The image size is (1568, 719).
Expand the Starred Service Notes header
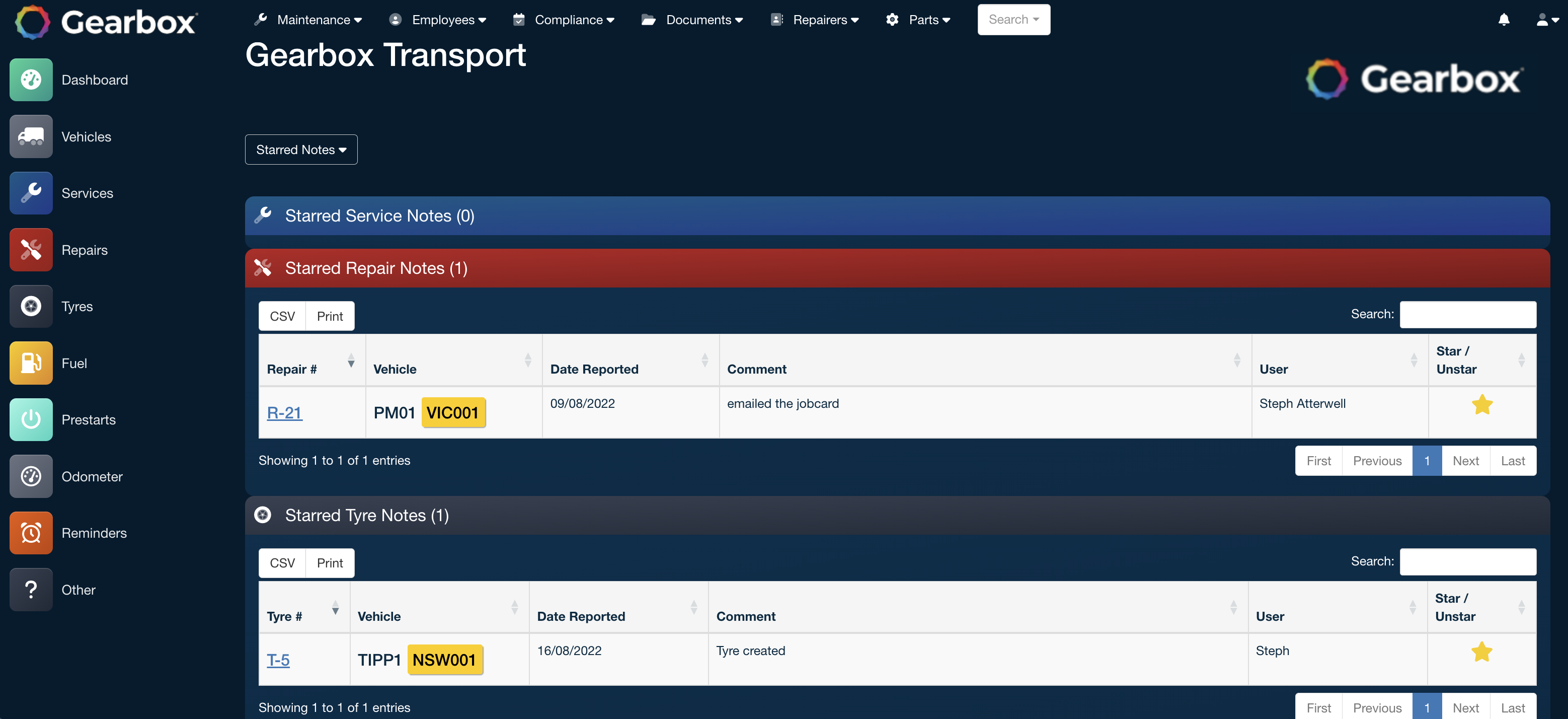897,215
